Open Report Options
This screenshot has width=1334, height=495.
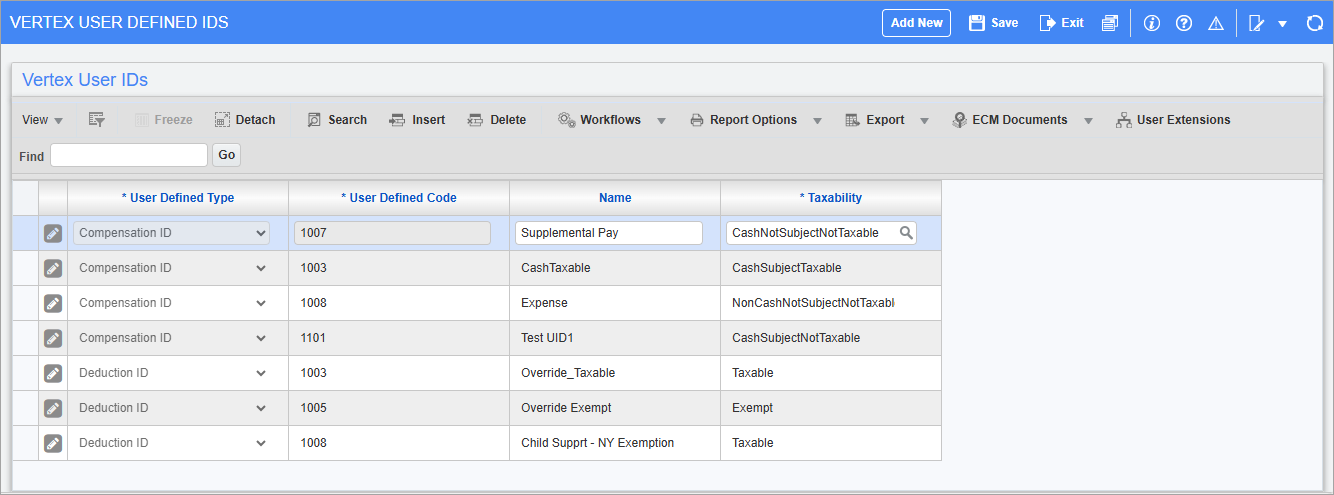point(744,120)
